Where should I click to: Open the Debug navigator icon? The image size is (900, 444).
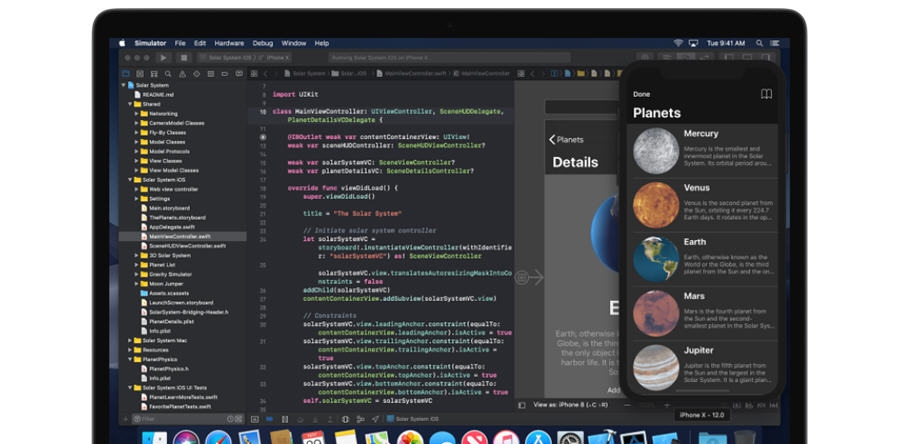[211, 74]
